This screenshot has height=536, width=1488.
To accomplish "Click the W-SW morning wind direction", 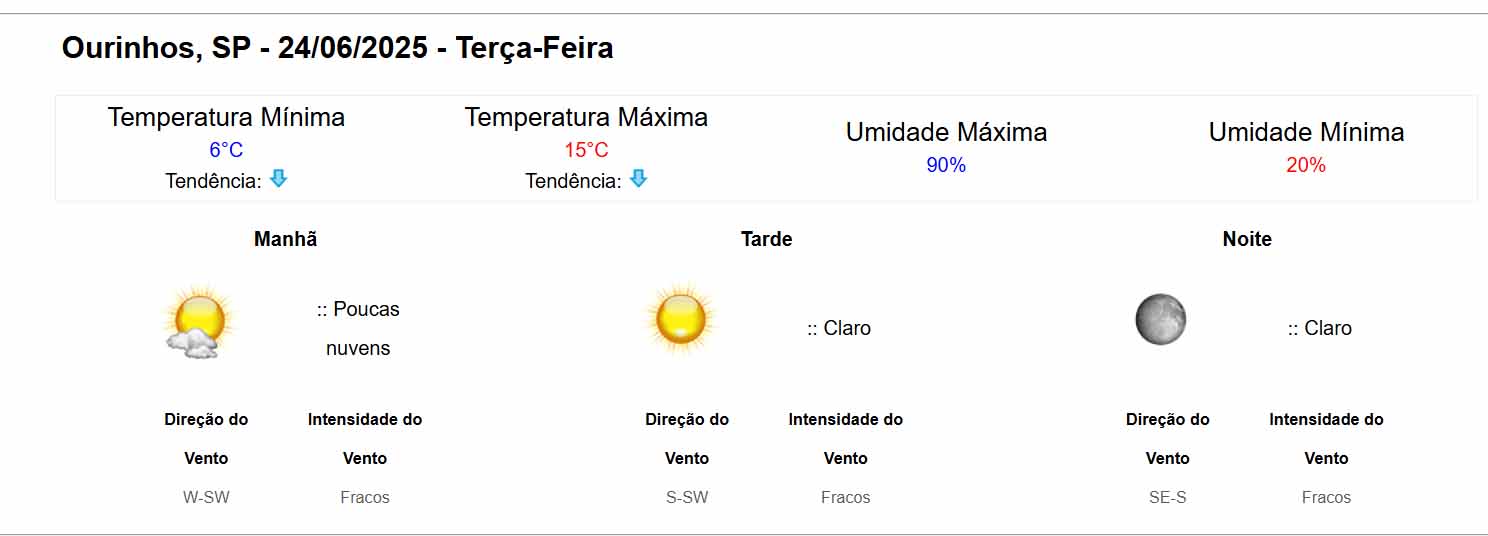I will click(x=206, y=497).
